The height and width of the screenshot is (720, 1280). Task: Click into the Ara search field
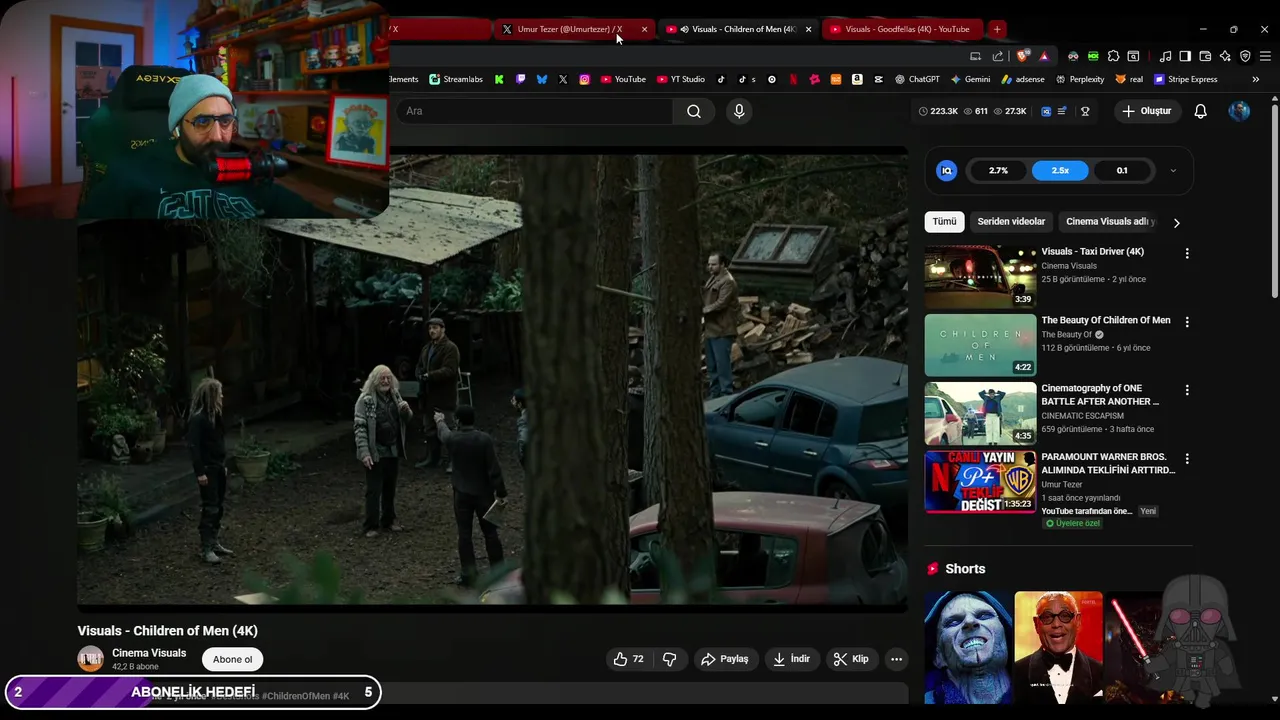click(535, 111)
